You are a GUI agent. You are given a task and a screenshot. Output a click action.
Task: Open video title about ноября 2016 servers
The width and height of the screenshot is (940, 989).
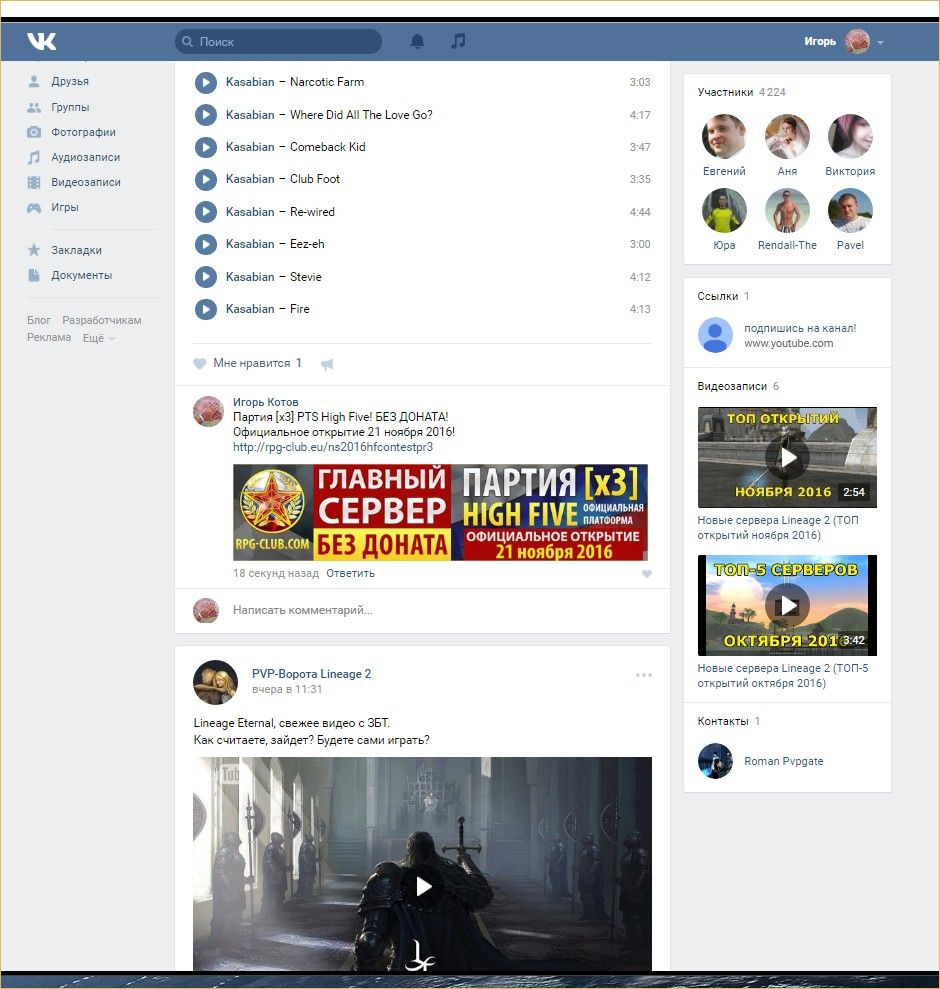[778, 528]
